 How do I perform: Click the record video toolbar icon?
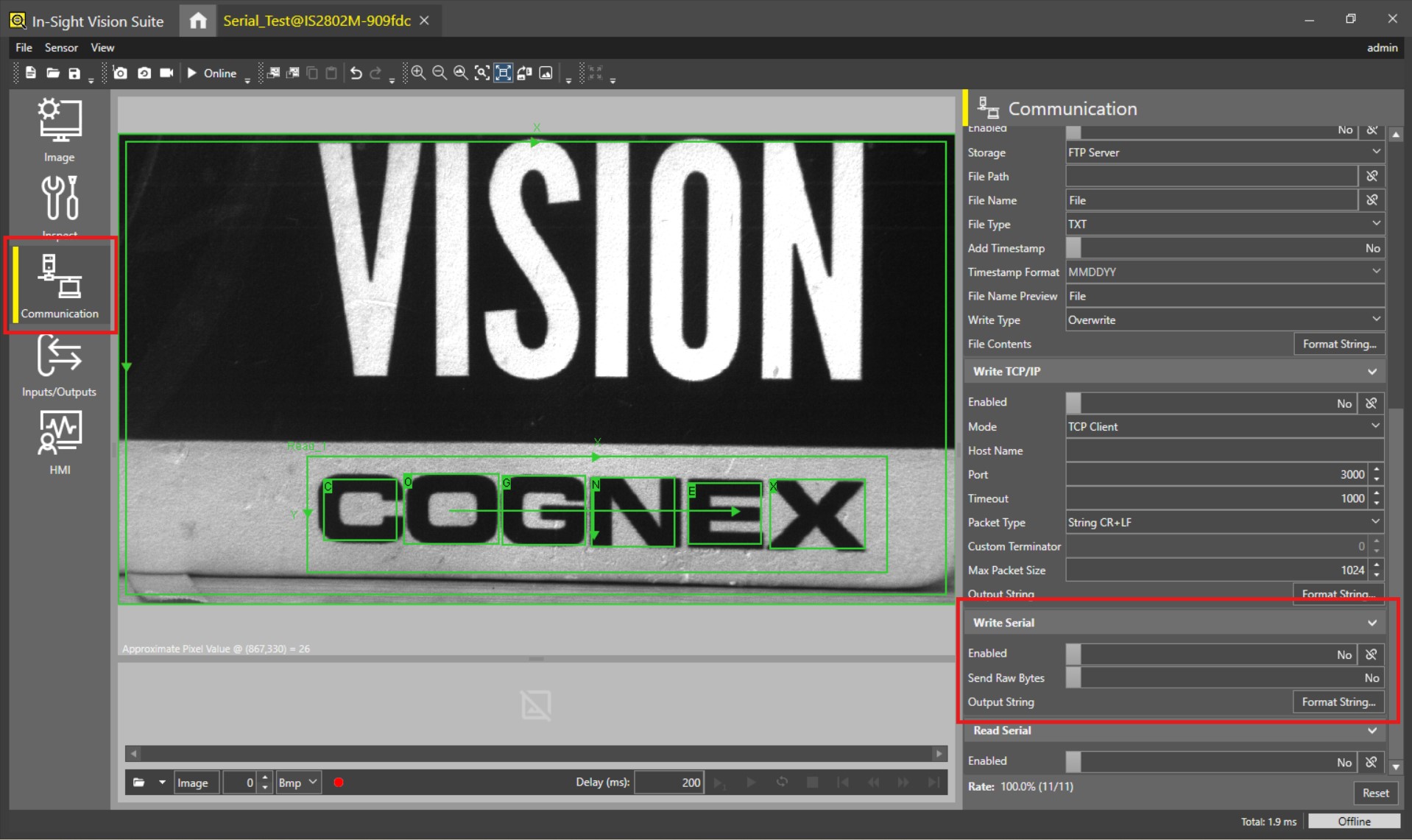tap(166, 73)
